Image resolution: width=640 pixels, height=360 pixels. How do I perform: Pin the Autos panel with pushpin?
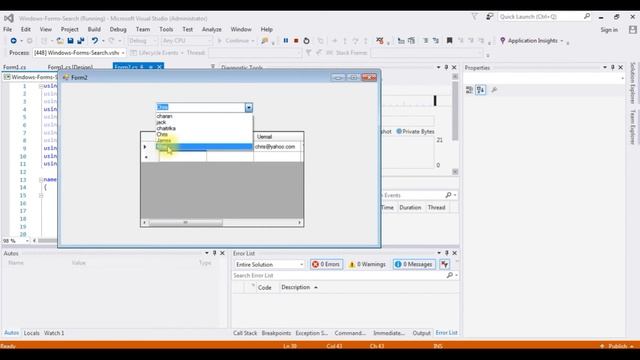click(214, 253)
